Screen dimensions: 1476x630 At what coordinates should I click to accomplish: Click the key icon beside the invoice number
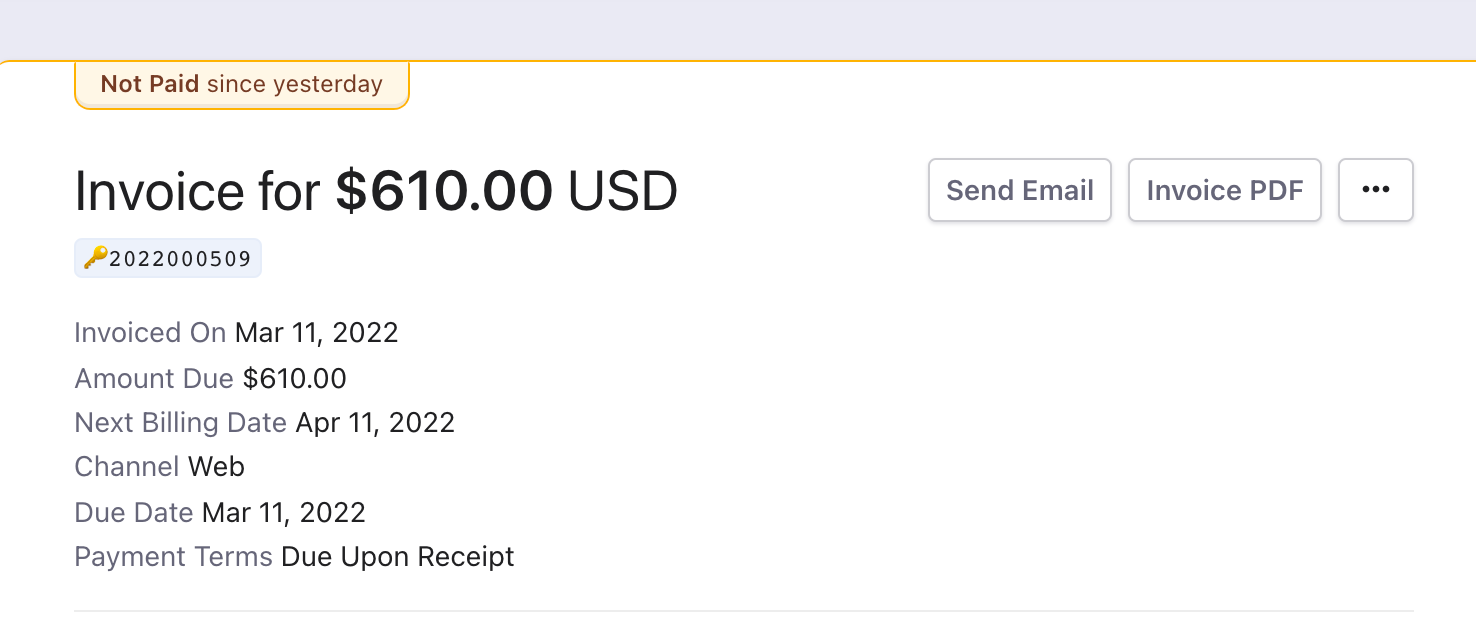click(96, 258)
